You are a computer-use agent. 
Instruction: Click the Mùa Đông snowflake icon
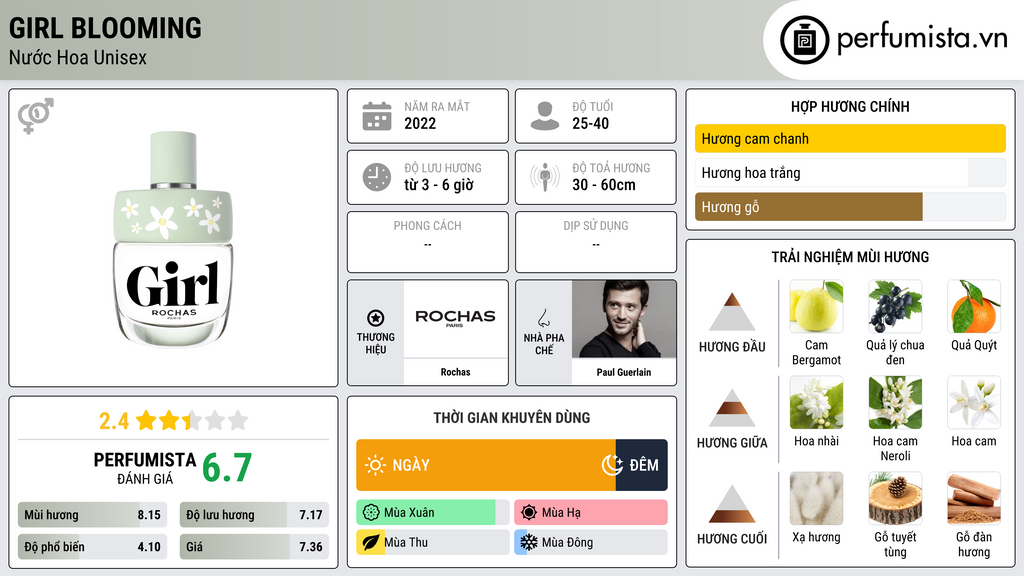pos(529,543)
